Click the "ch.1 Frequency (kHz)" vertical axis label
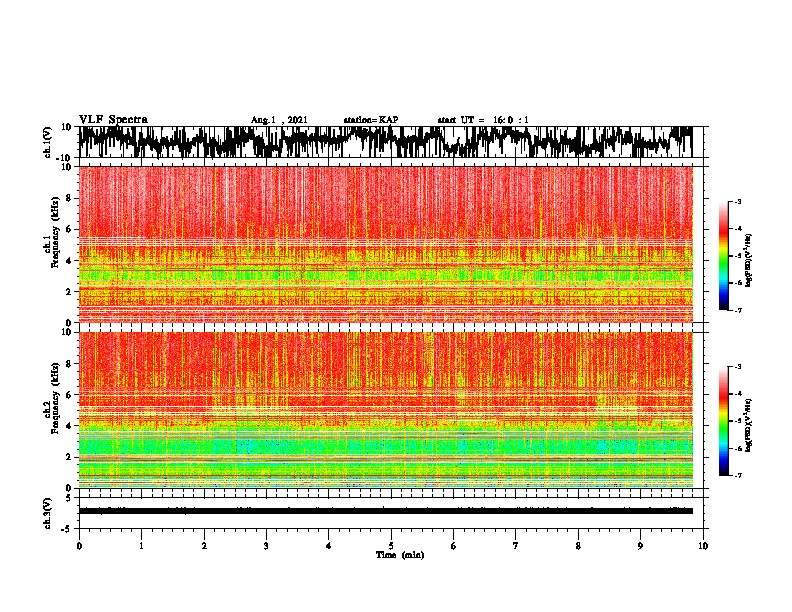Image resolution: width=792 pixels, height=612 pixels. tap(53, 233)
